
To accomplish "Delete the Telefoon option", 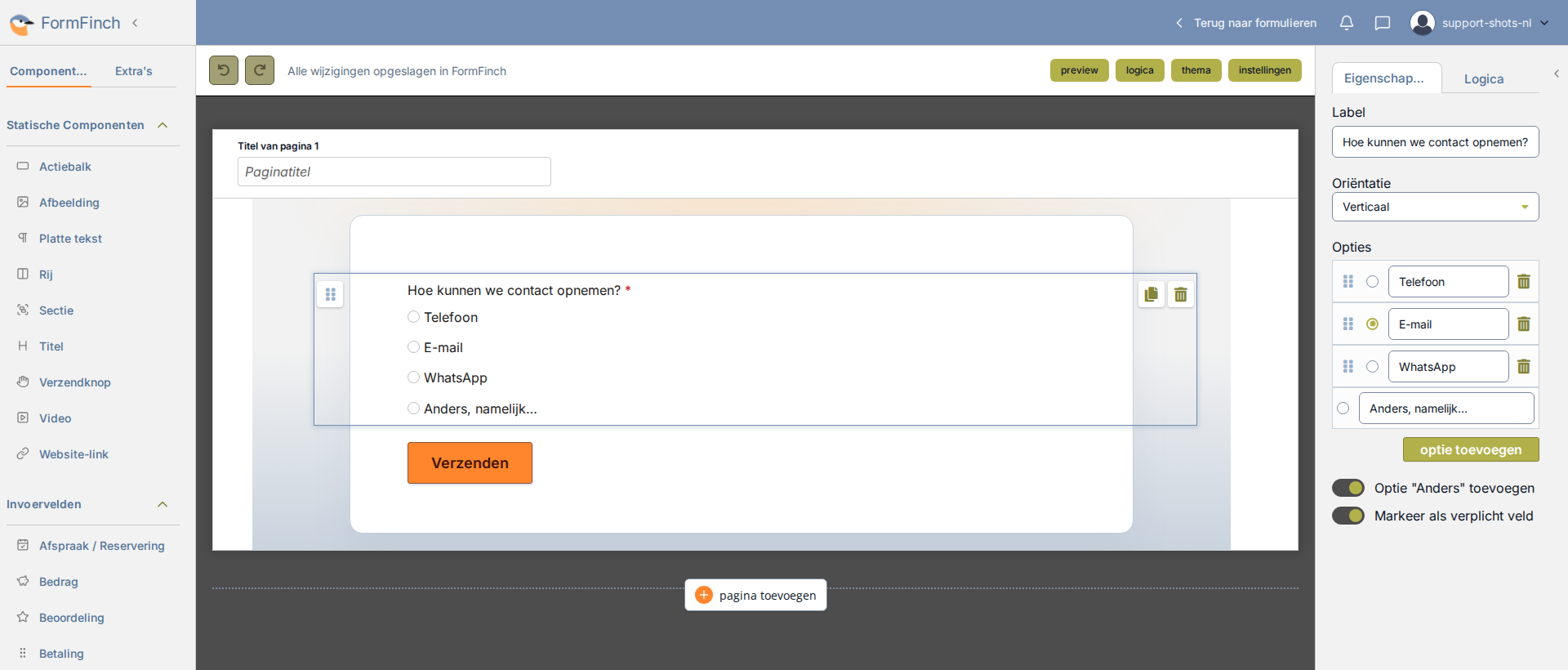I will coord(1524,282).
